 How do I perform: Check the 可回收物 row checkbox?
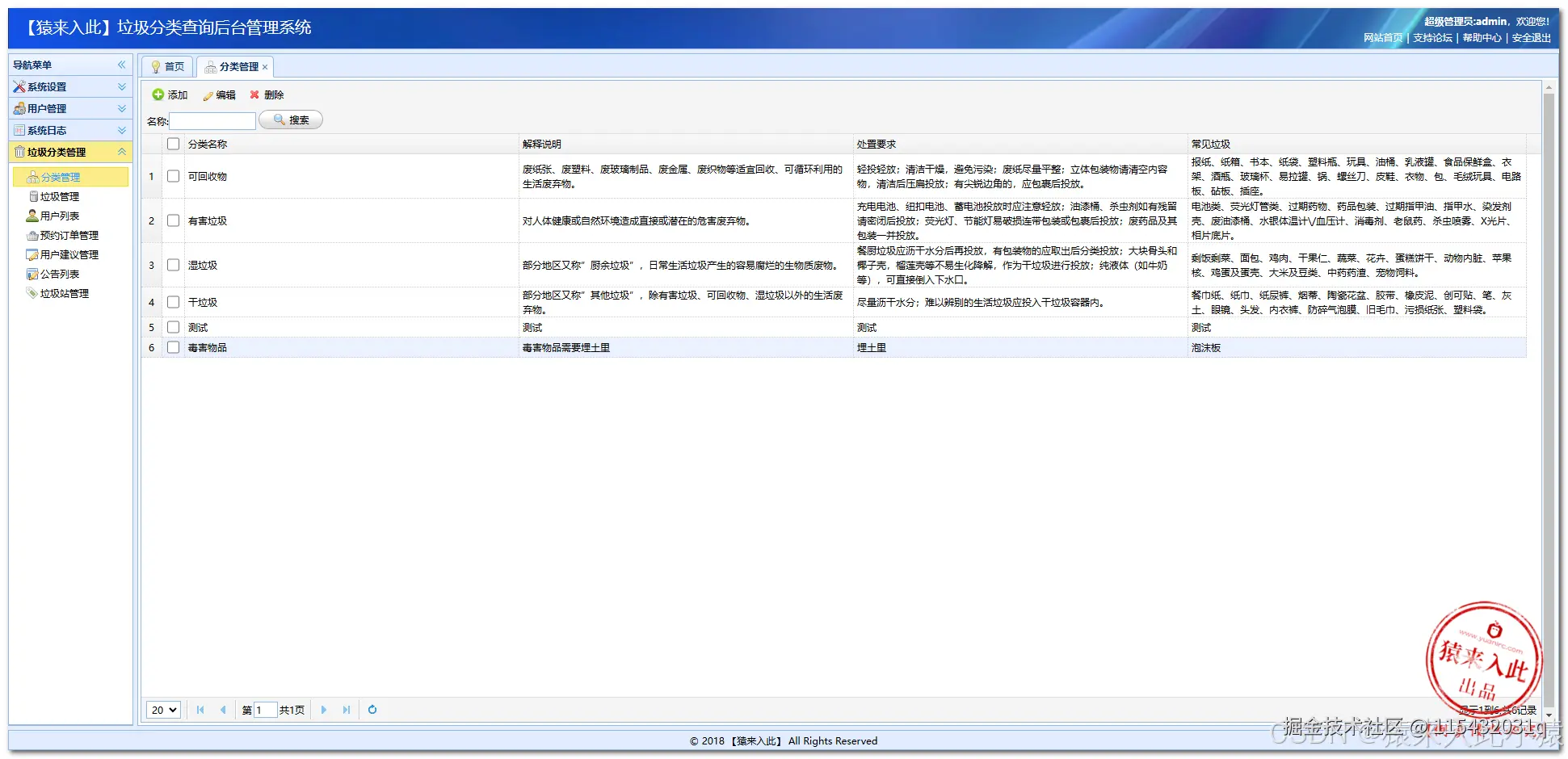(x=173, y=176)
